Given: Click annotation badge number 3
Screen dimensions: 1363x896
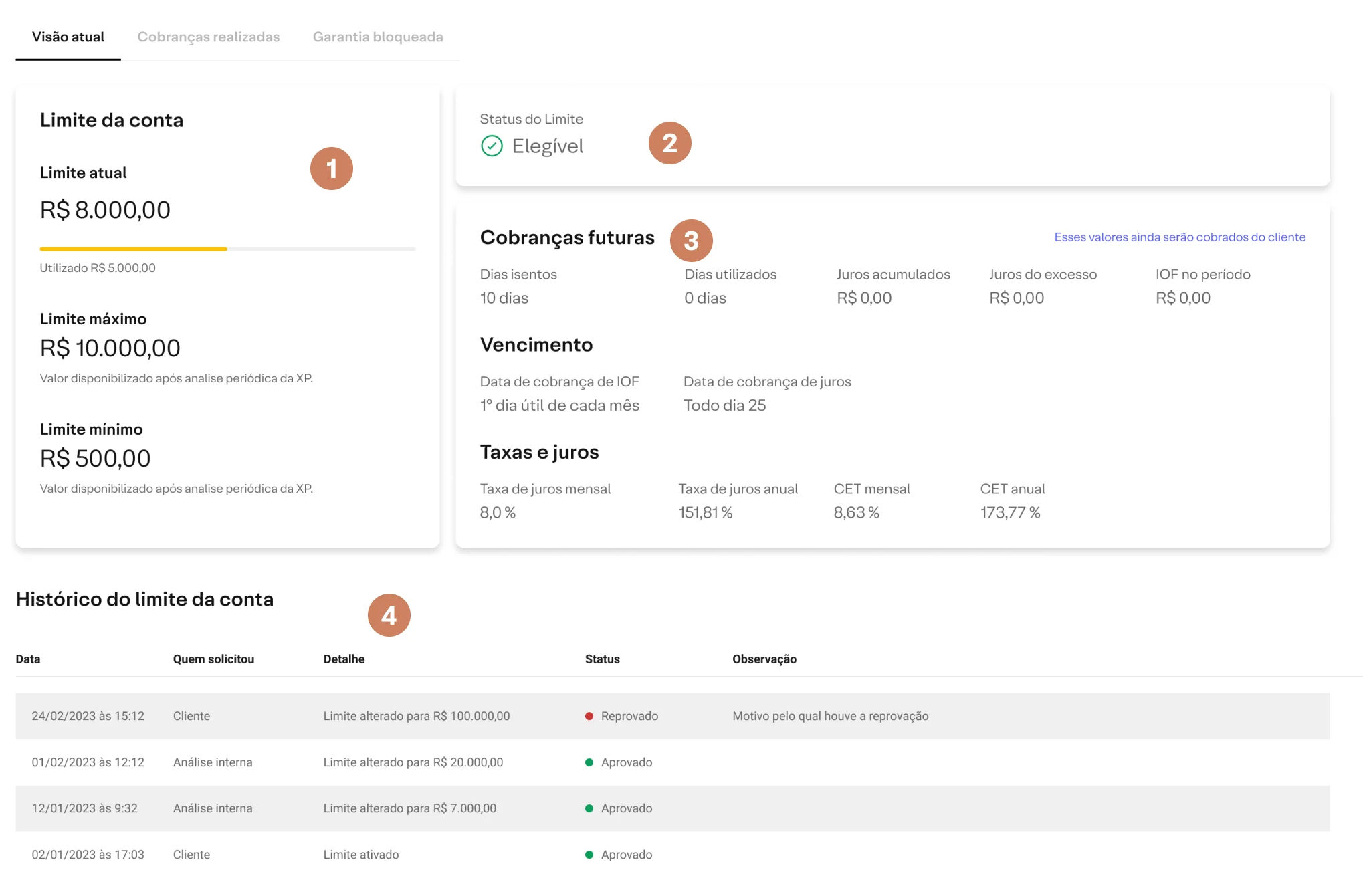Looking at the screenshot, I should click(692, 241).
